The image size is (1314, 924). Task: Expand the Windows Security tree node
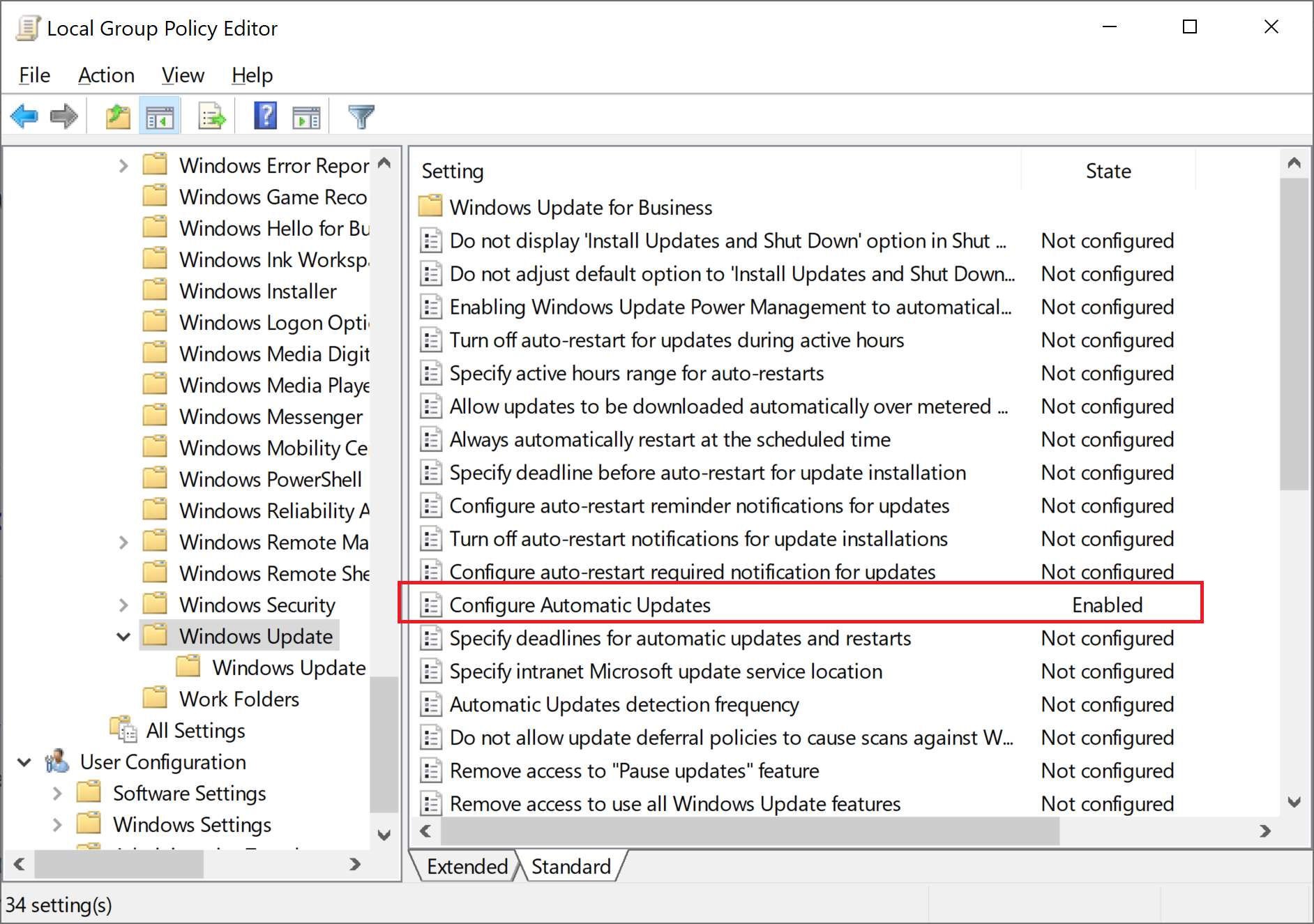click(x=123, y=605)
